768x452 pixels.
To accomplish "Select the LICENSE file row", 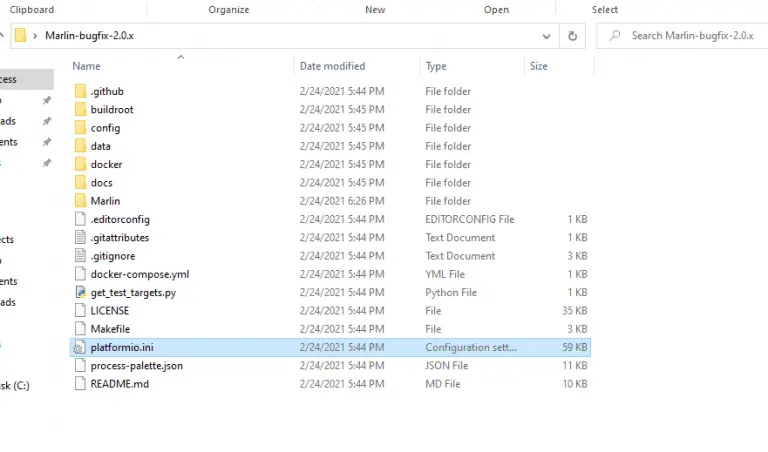I will coord(110,311).
